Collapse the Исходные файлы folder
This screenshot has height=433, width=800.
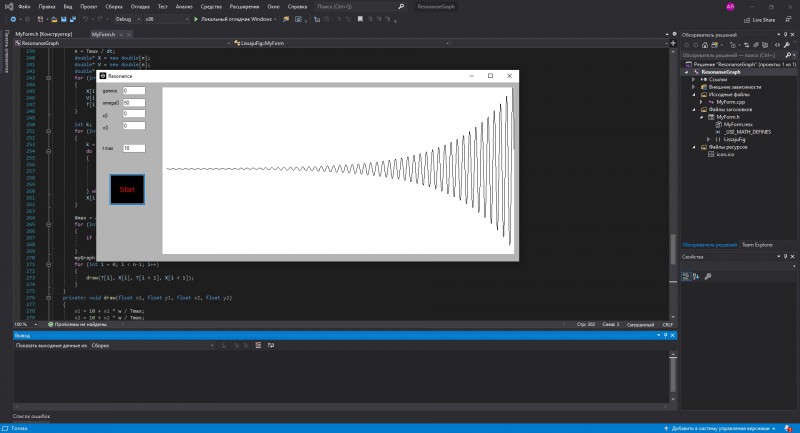coord(693,95)
